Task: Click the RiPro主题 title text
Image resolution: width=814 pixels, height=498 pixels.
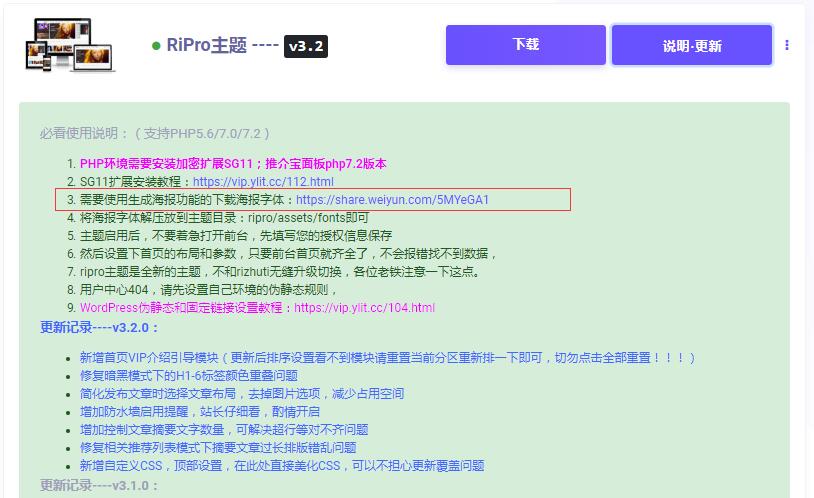Action: [207, 45]
